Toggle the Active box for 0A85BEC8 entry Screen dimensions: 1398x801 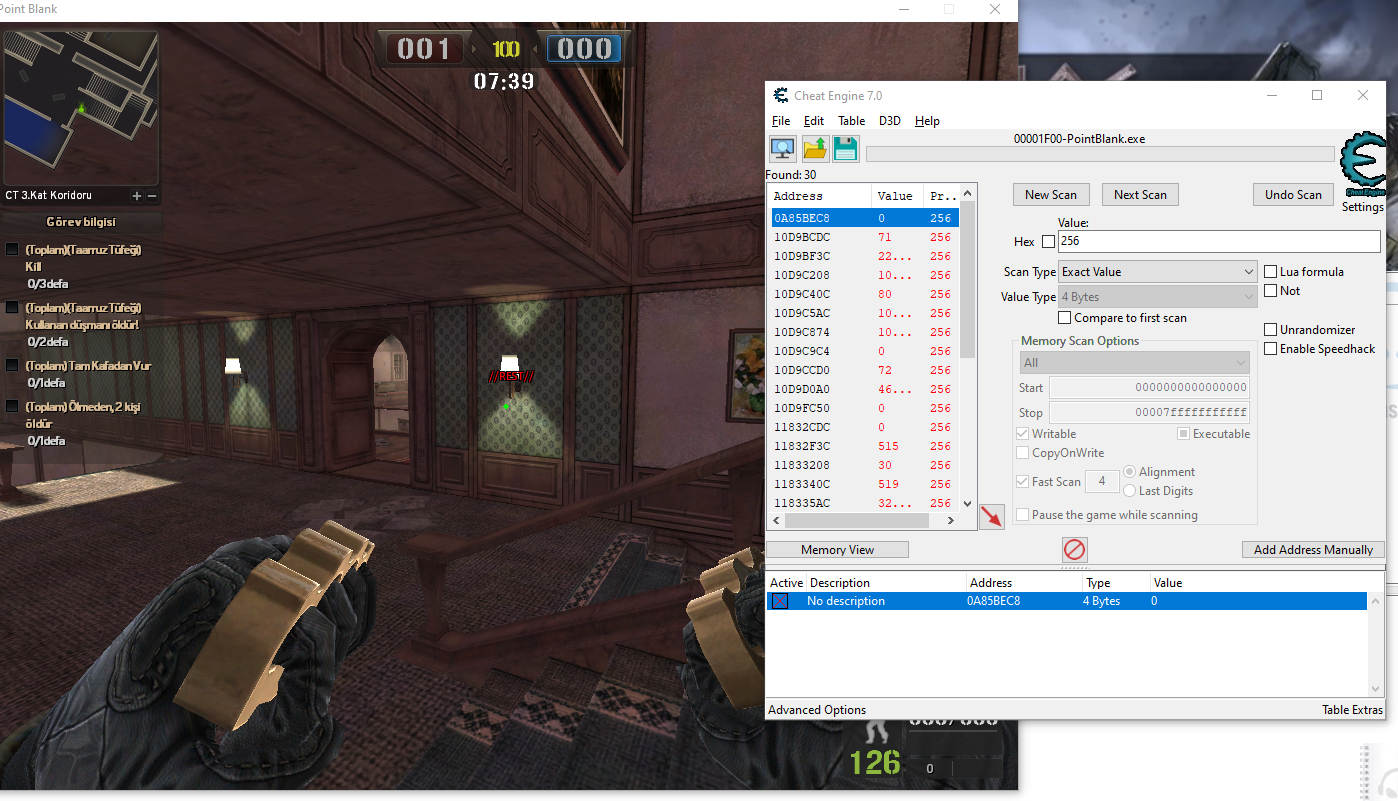[780, 601]
